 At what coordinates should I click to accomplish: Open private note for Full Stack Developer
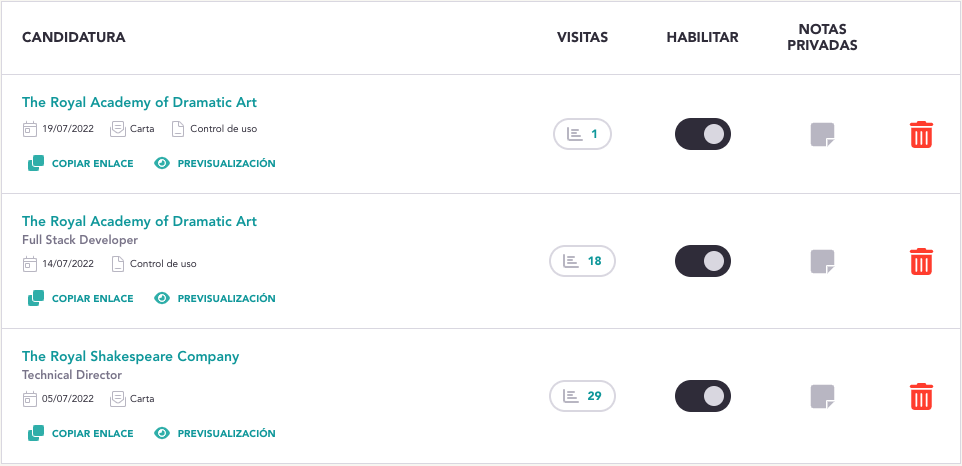pyautogui.click(x=822, y=262)
